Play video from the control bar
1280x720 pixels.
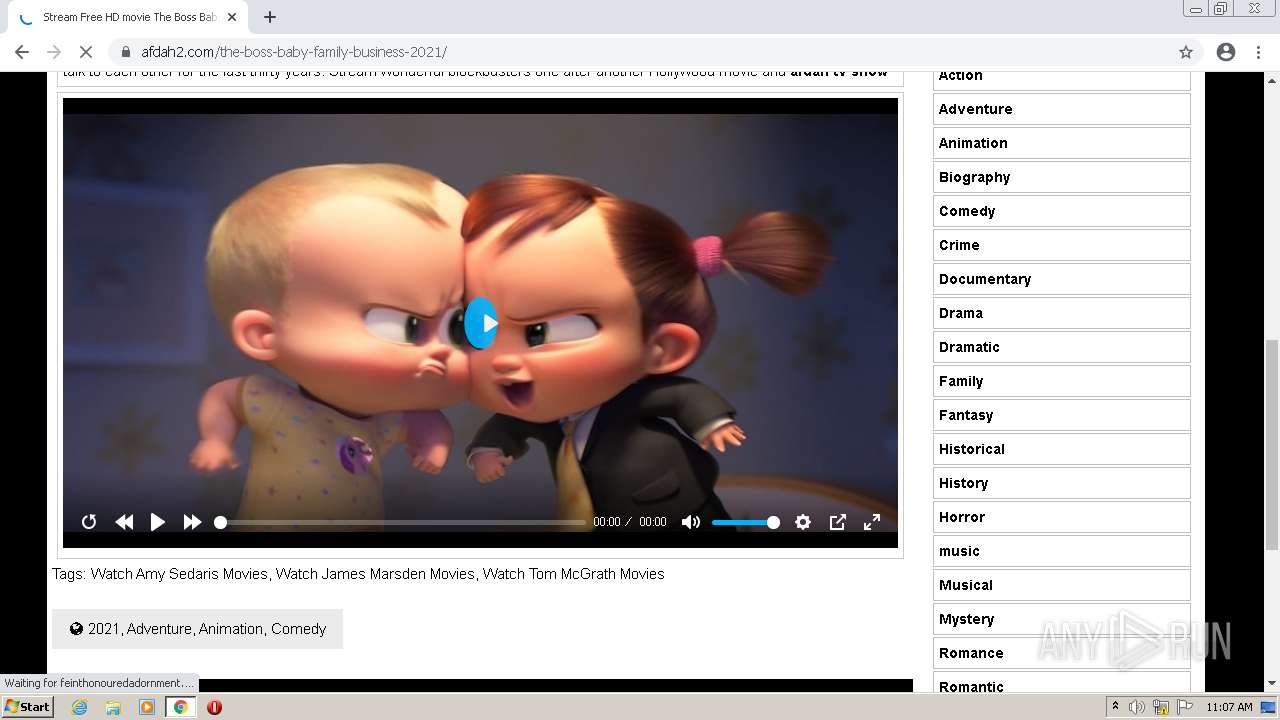pos(158,522)
